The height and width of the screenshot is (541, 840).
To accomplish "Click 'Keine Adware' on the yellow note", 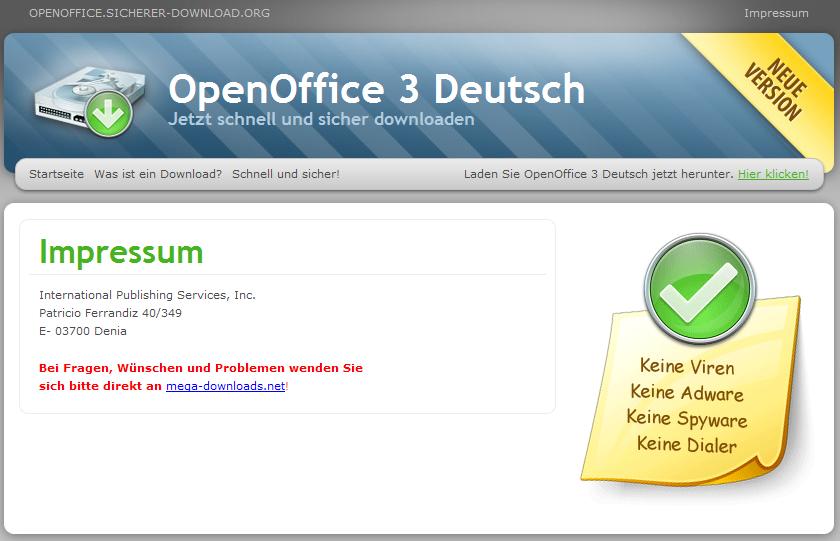I will coord(687,392).
